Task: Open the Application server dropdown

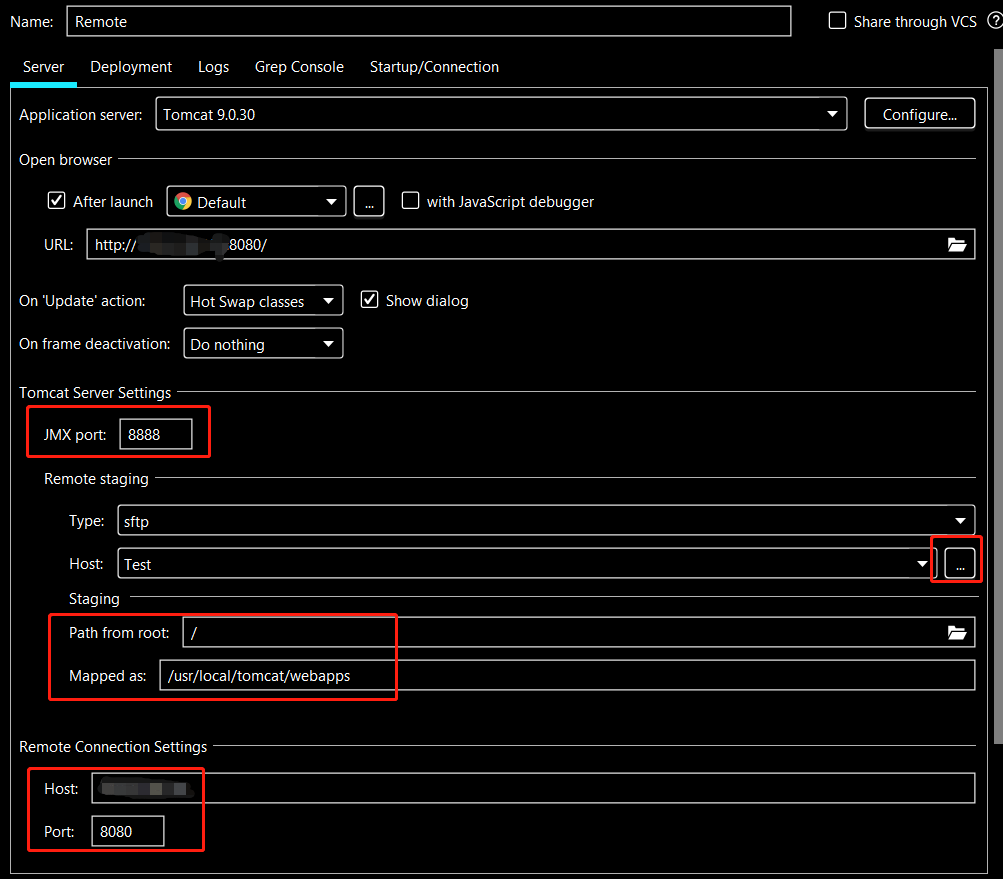Action: (501, 114)
